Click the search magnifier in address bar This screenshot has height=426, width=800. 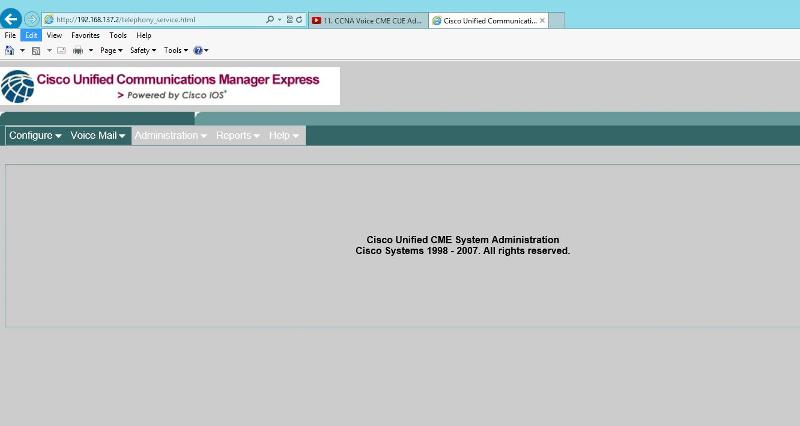pos(270,19)
